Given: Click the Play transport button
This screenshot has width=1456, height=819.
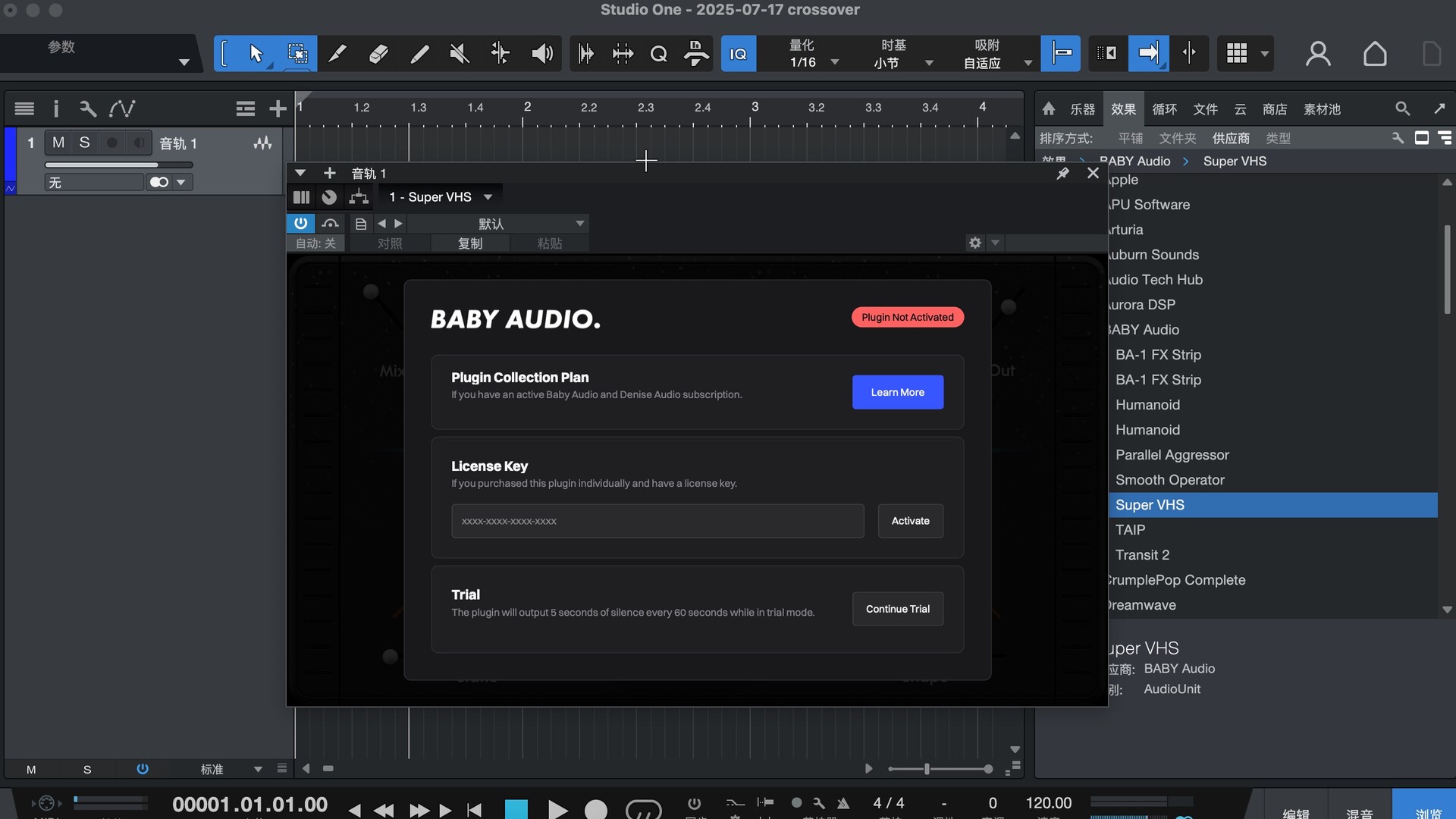Looking at the screenshot, I should [557, 809].
